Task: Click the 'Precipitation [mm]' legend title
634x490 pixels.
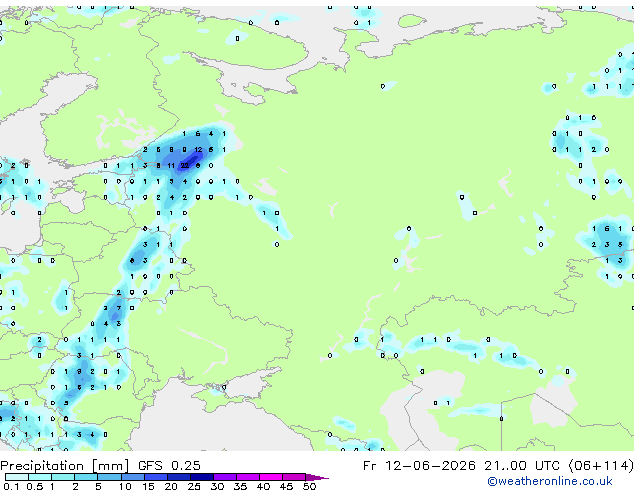Action: (64, 466)
